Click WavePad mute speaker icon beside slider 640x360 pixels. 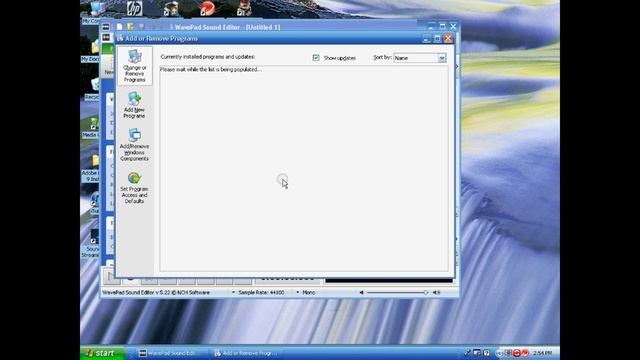pyautogui.click(x=361, y=292)
